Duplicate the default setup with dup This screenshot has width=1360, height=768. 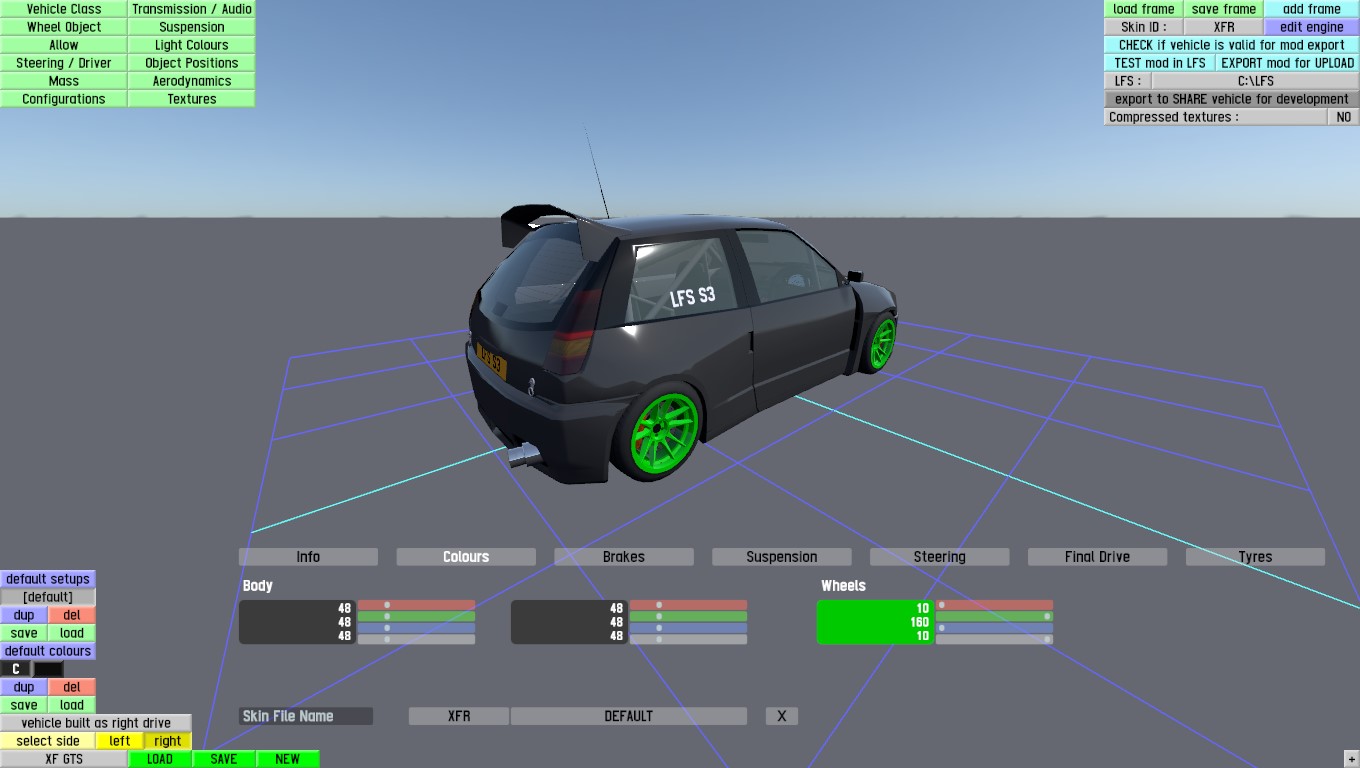24,615
